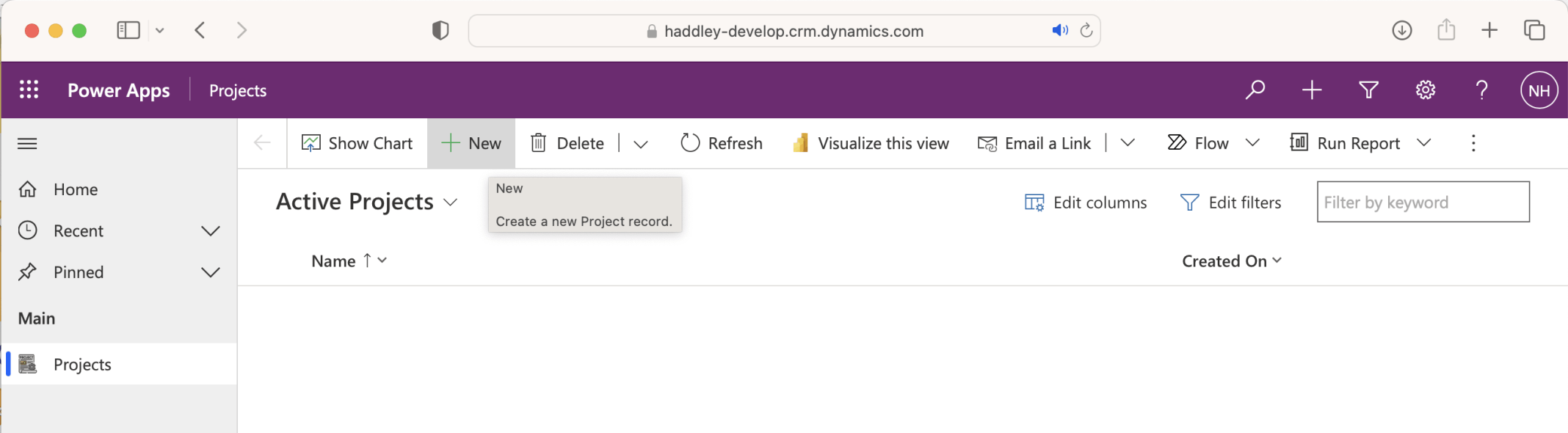Open the Power Apps app launcher grid
This screenshot has height=433, width=1568.
coord(29,90)
